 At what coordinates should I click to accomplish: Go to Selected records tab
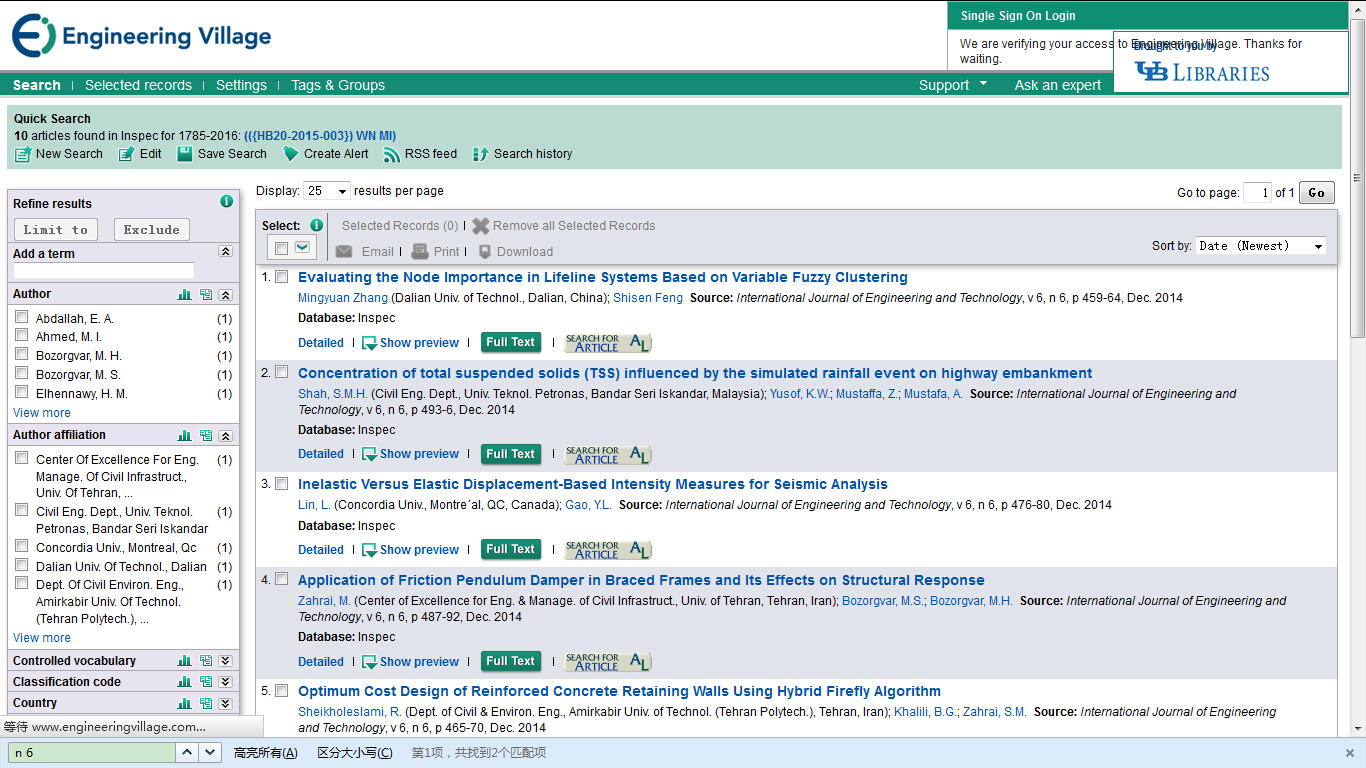click(138, 85)
